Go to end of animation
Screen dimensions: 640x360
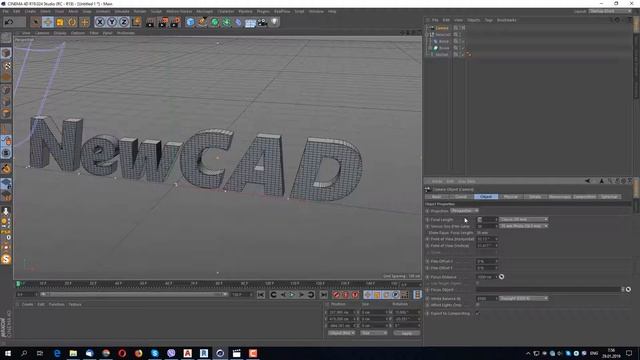(323, 294)
